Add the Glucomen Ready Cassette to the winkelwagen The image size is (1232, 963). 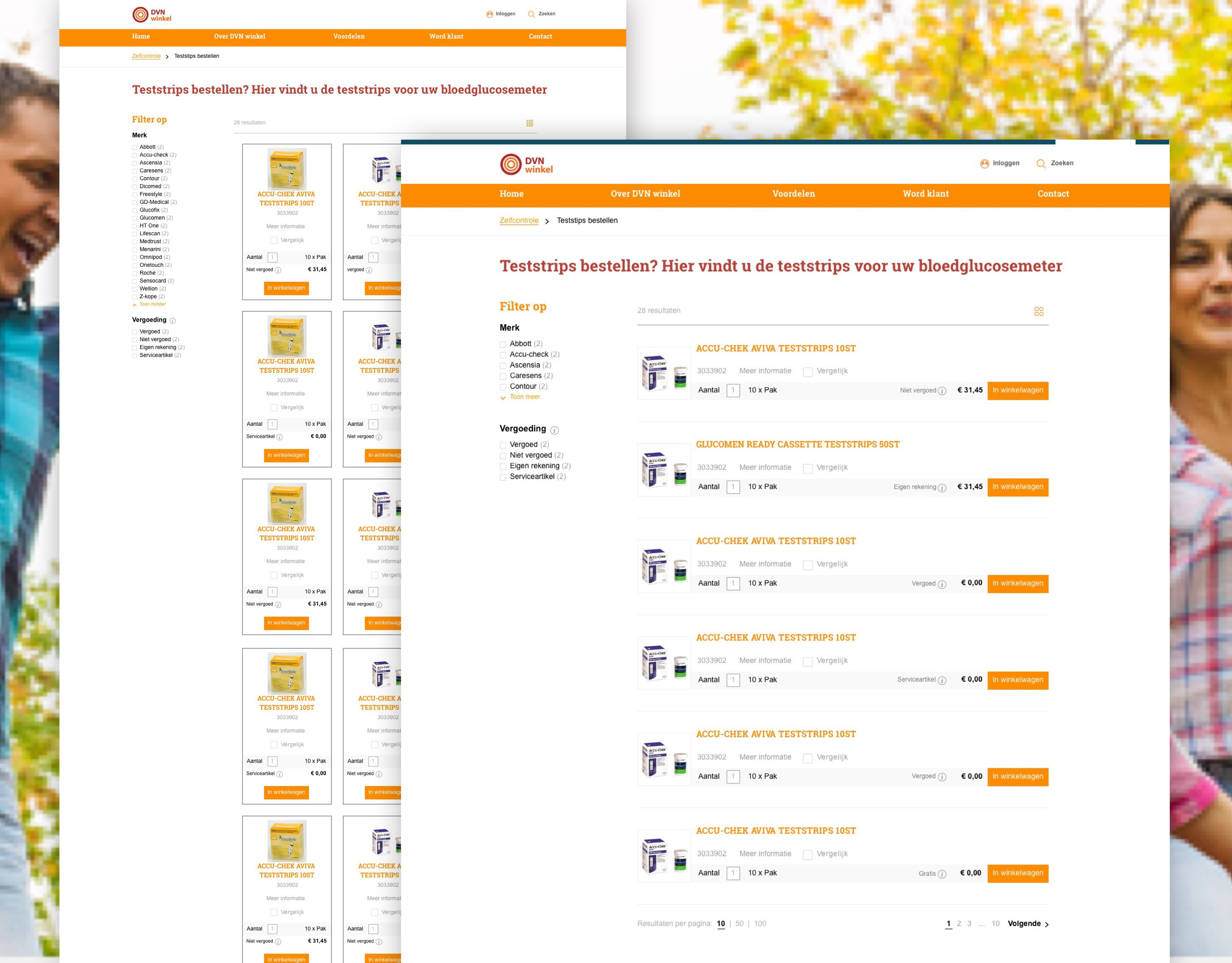point(1017,487)
